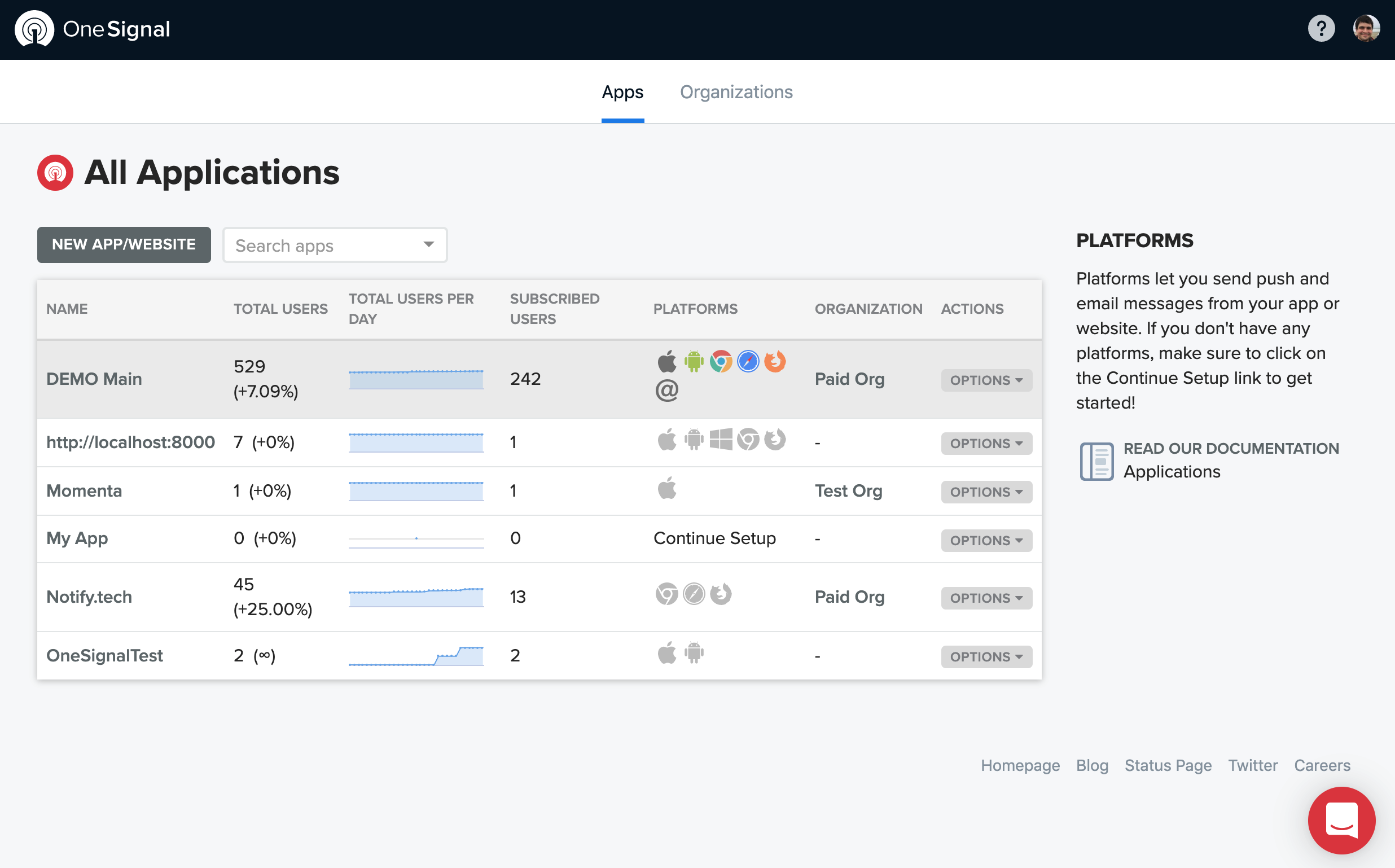Click the email @ platform icon for DEMO Main
1395x868 pixels.
coord(666,391)
